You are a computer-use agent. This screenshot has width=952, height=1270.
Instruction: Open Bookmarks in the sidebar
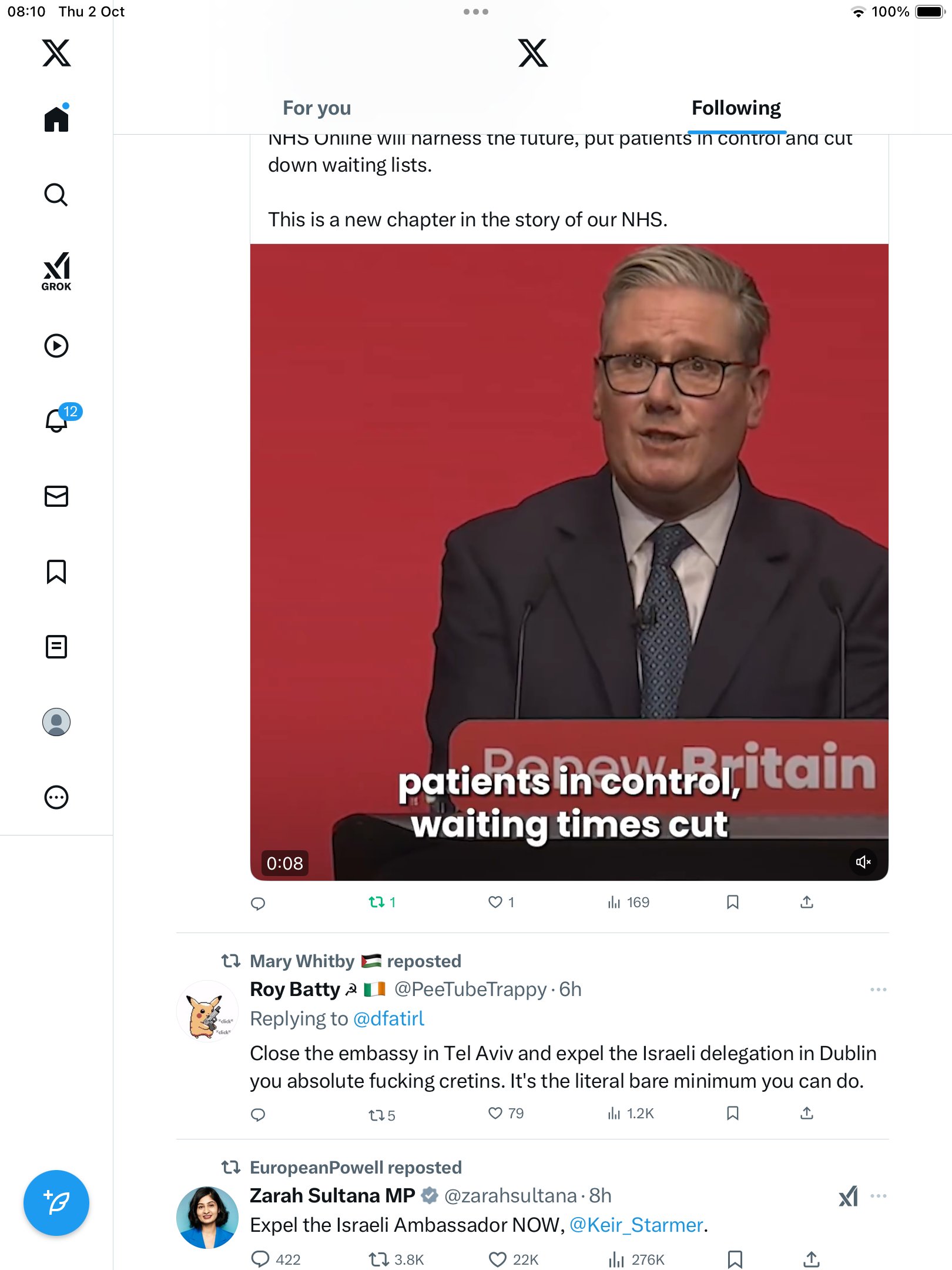click(56, 571)
